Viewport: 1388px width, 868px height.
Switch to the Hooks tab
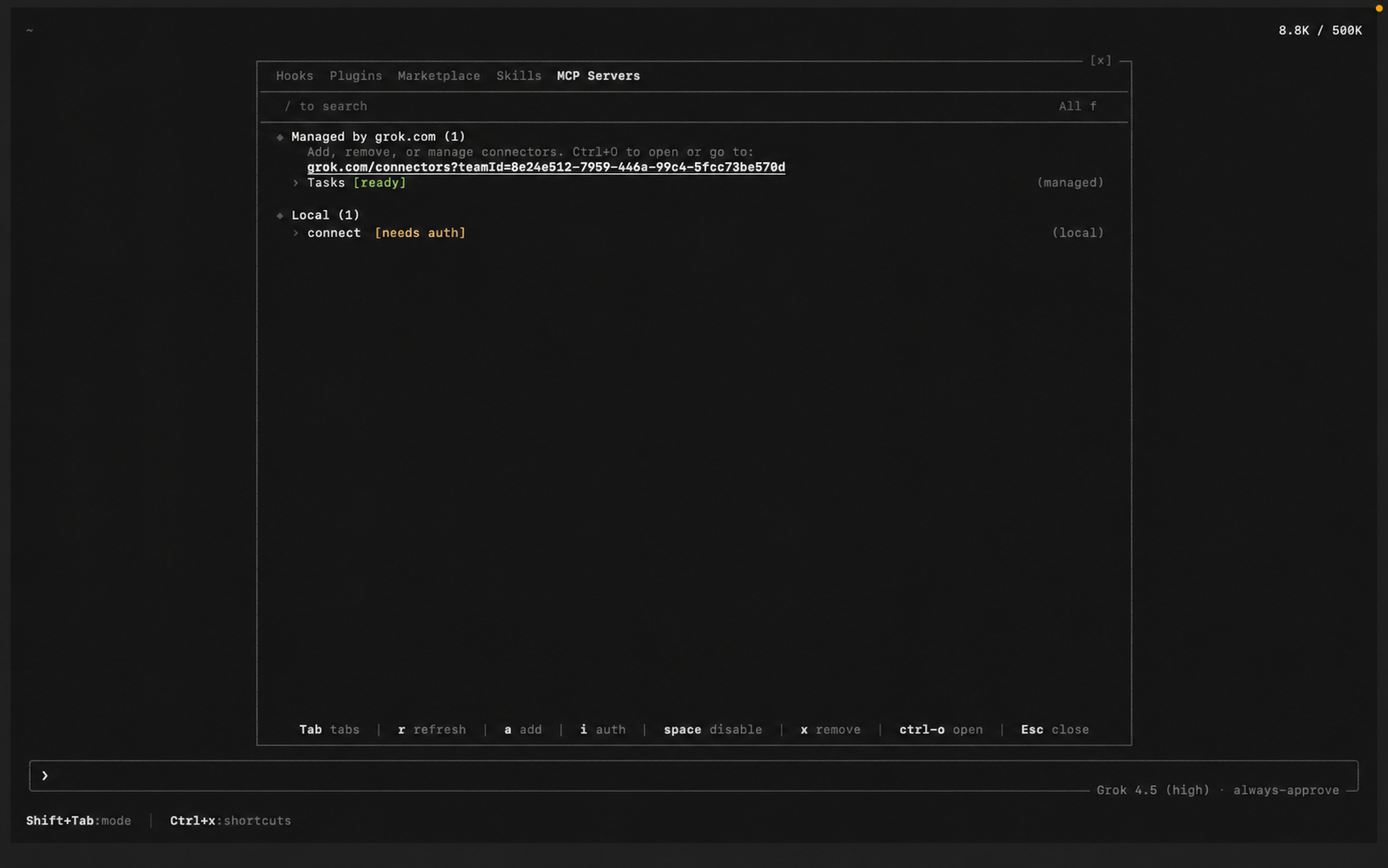pos(294,76)
